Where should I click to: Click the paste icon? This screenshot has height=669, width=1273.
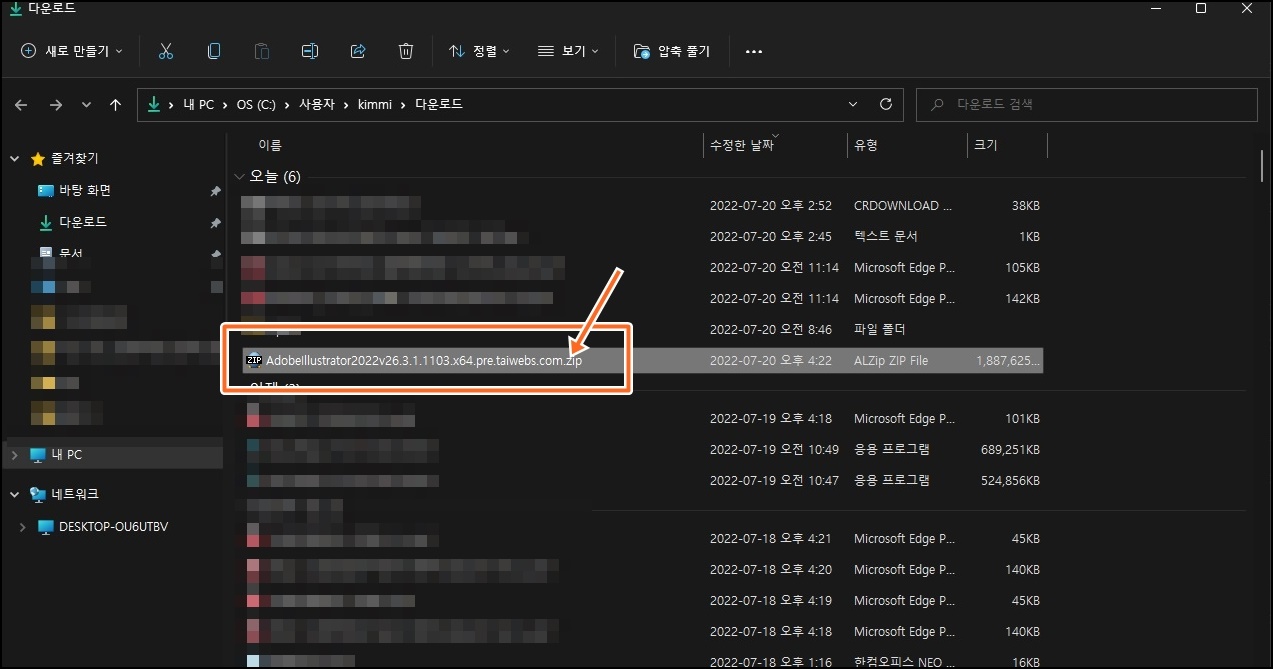(x=261, y=51)
